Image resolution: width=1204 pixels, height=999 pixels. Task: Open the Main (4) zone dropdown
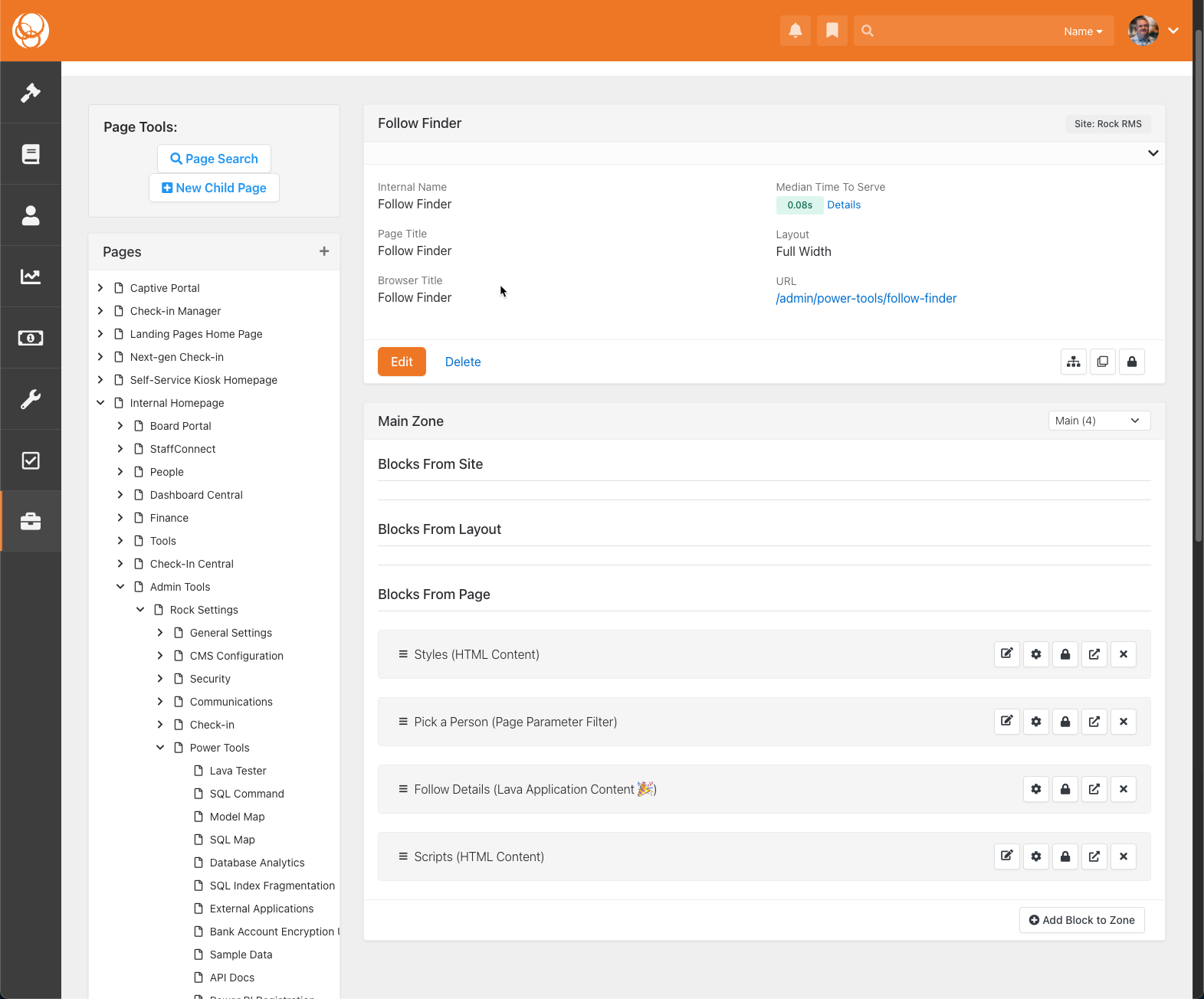1098,421
